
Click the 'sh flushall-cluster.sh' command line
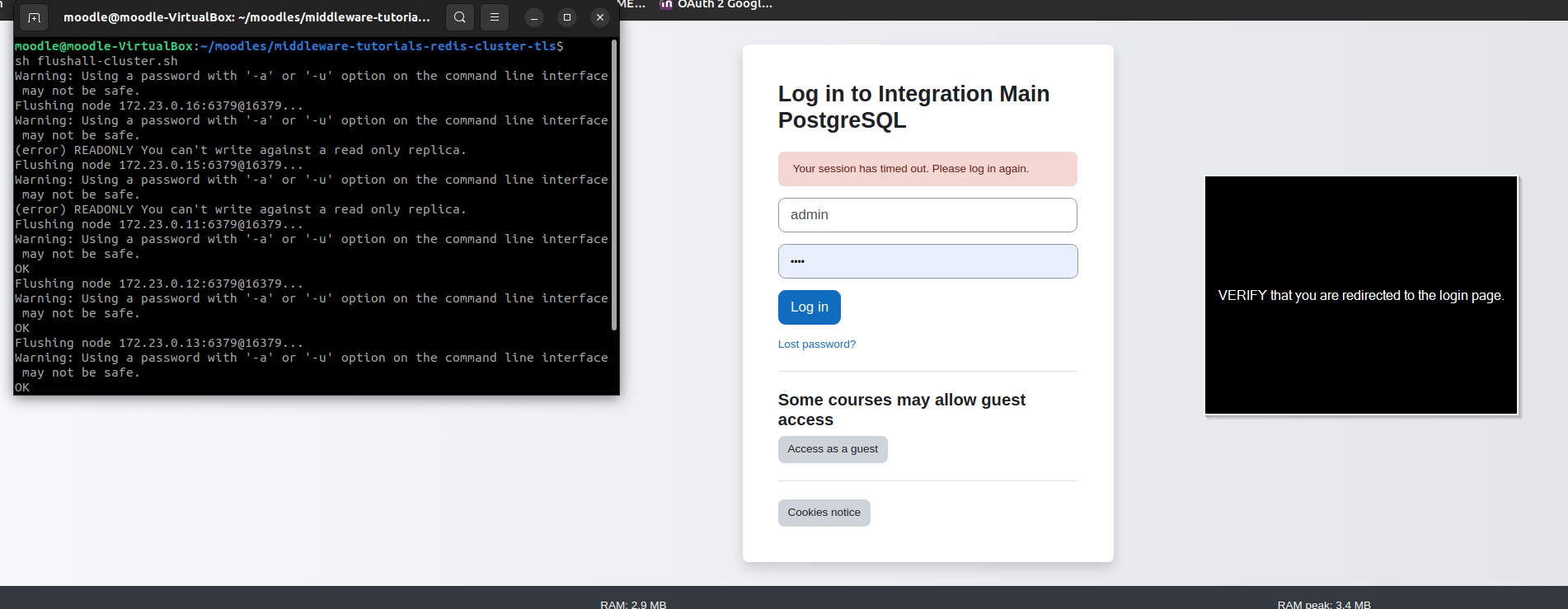point(96,61)
